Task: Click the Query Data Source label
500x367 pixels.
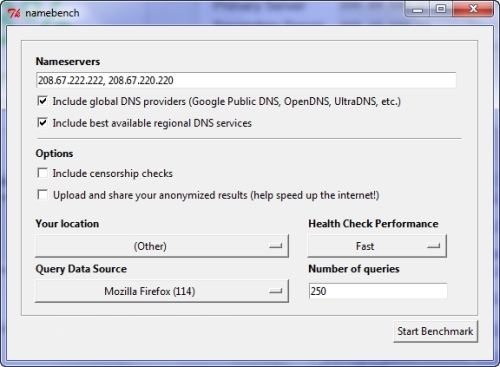Action: tap(81, 269)
